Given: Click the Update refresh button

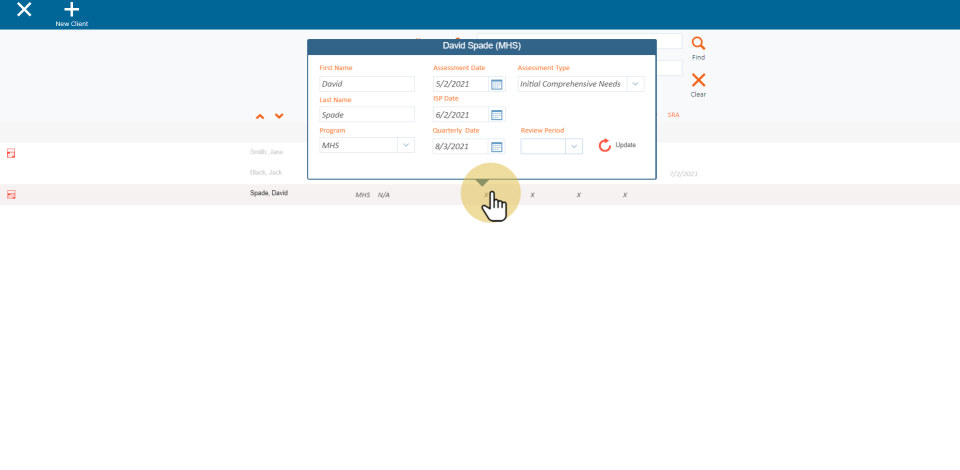Looking at the screenshot, I should coord(605,146).
